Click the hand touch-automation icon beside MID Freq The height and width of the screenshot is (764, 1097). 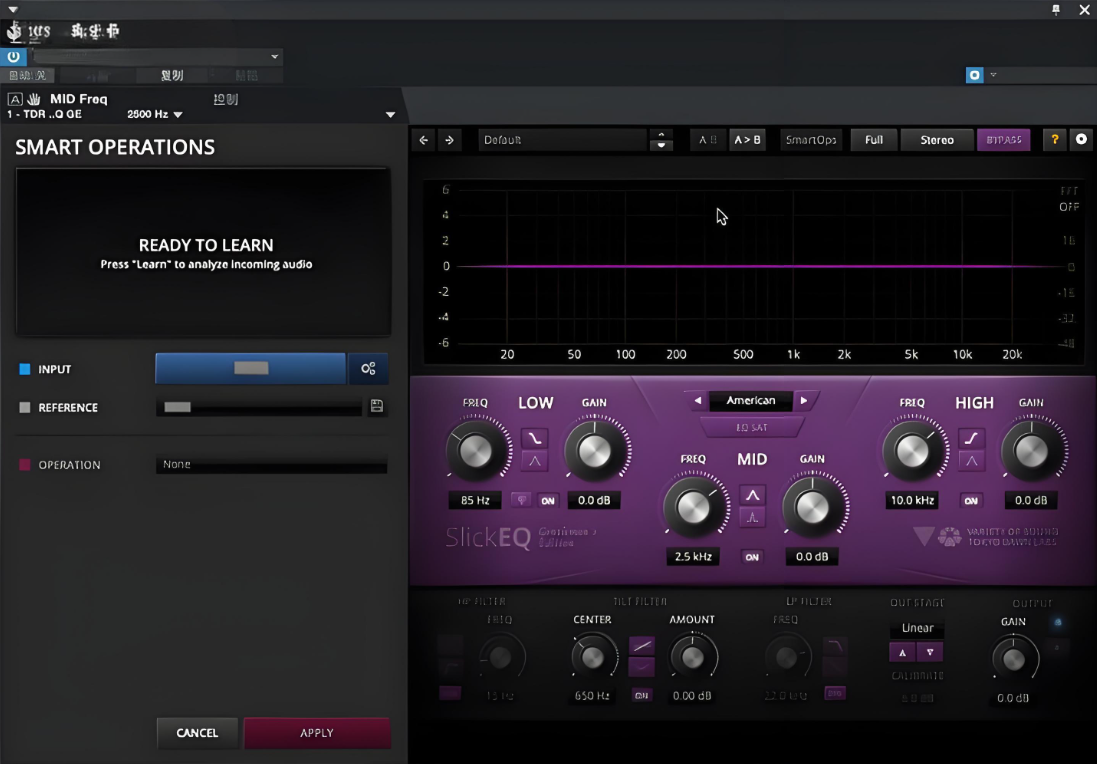click(34, 99)
